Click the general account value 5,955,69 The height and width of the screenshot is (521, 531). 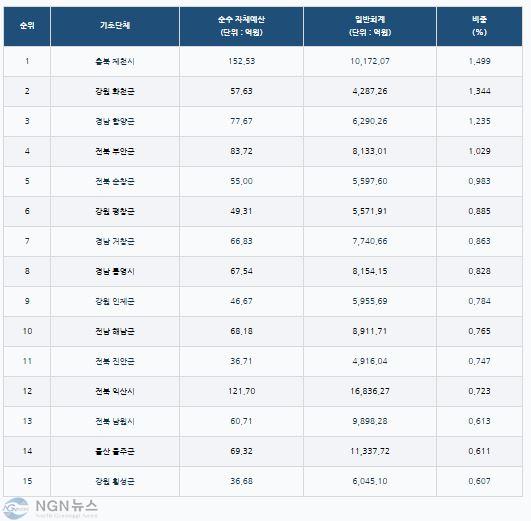370,301
